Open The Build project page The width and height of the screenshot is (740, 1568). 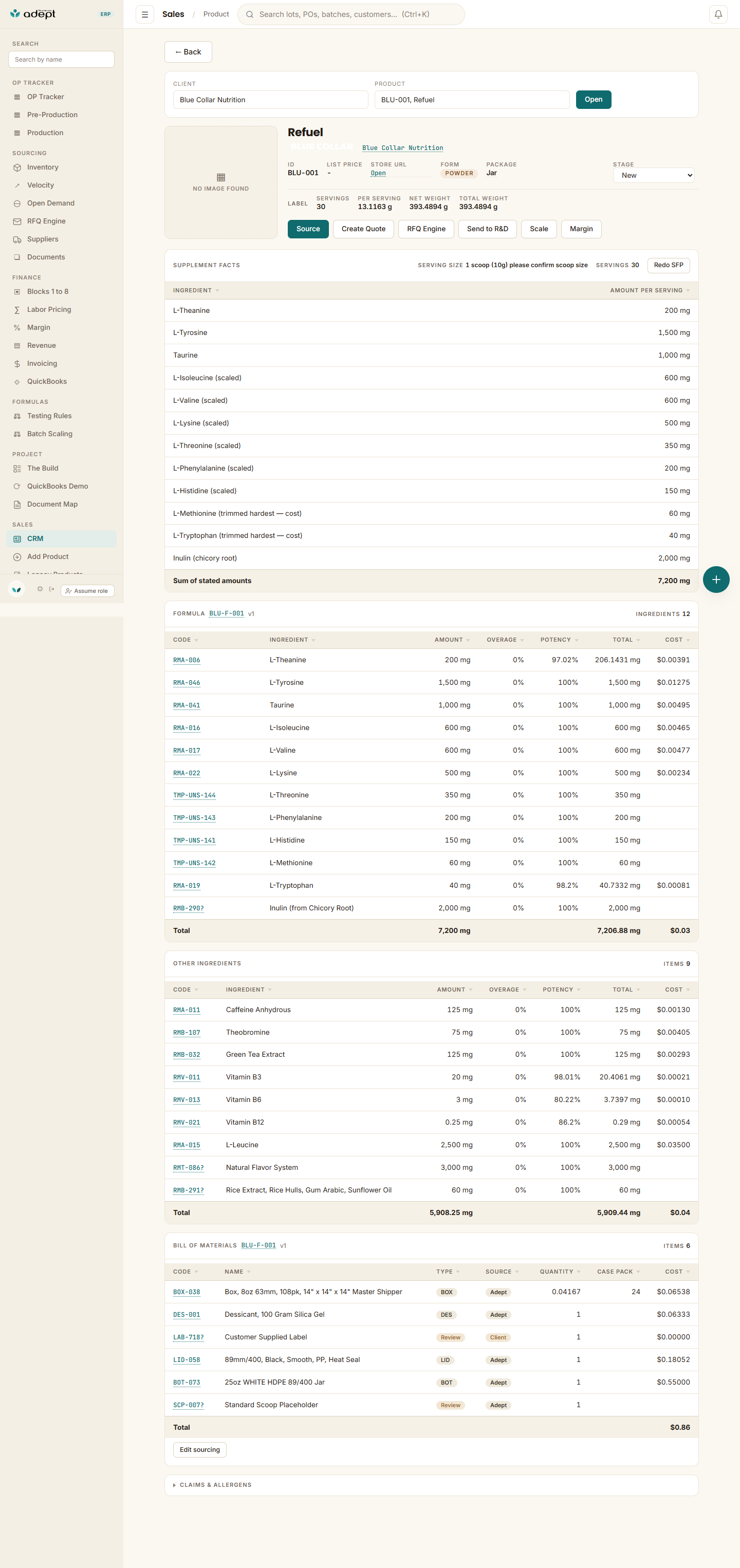pos(61,468)
